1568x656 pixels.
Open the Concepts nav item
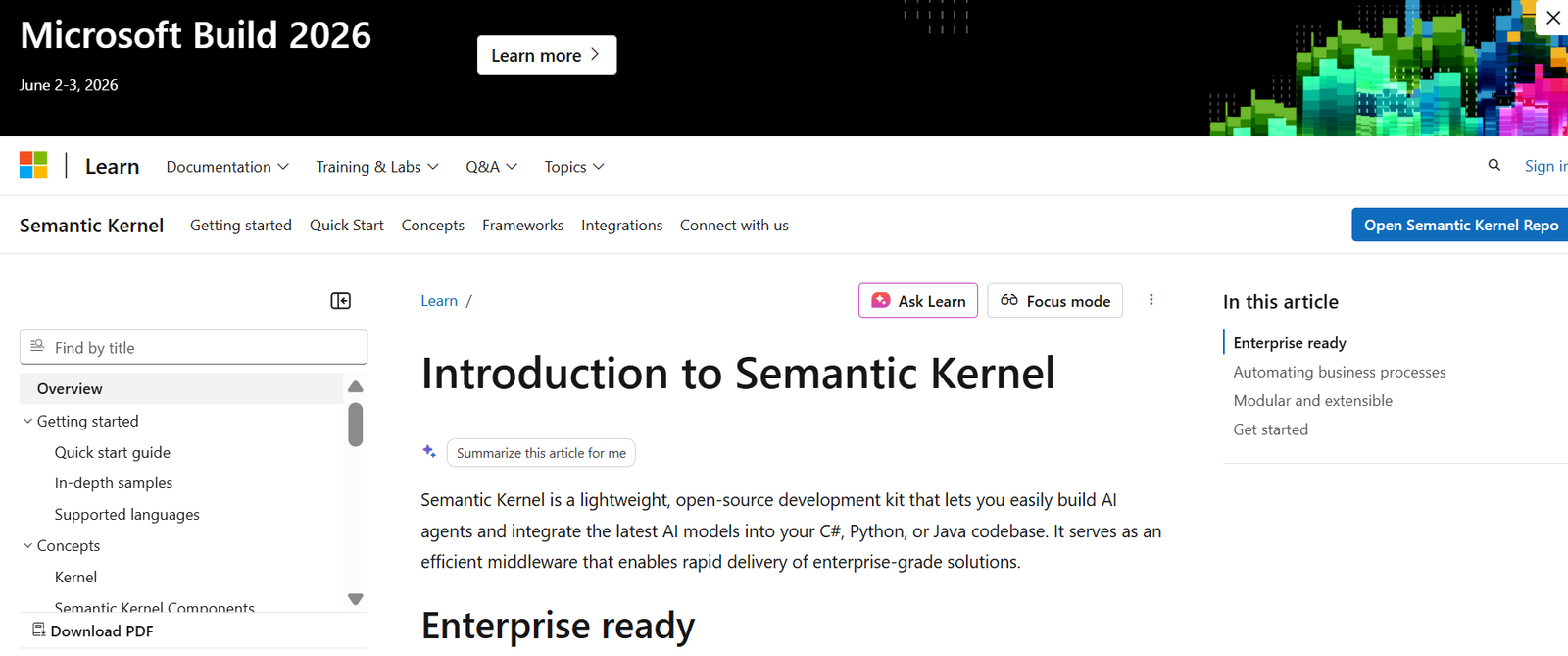pyautogui.click(x=433, y=226)
